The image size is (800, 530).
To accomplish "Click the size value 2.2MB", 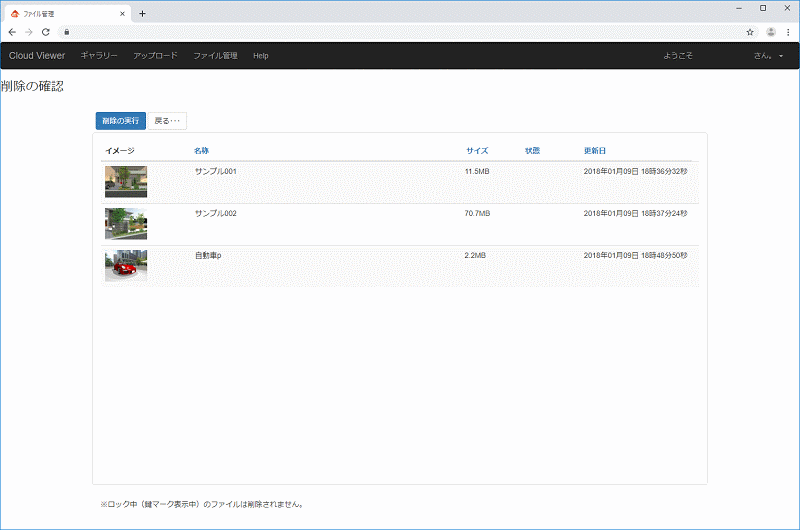I will [475, 255].
